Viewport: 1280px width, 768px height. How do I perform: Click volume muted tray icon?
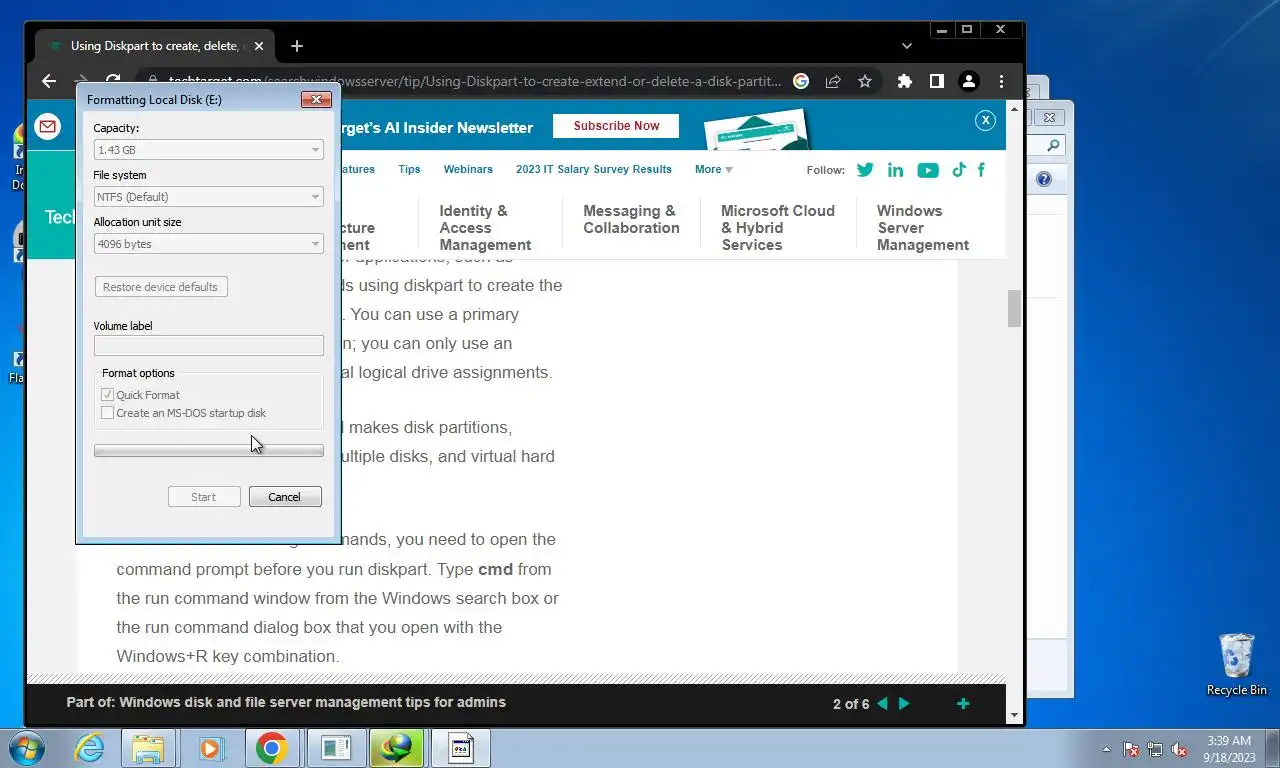tap(1179, 749)
